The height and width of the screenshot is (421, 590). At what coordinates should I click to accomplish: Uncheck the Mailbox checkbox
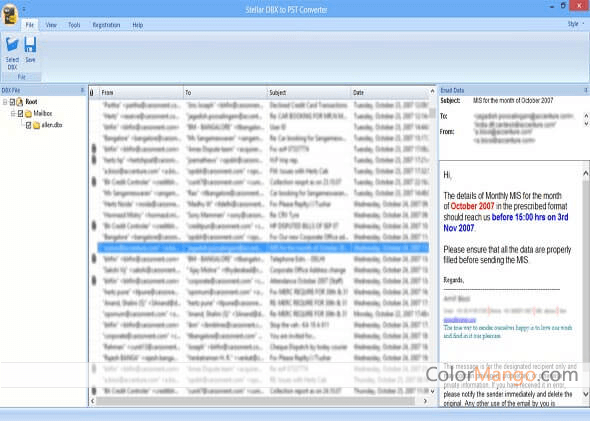coord(21,113)
